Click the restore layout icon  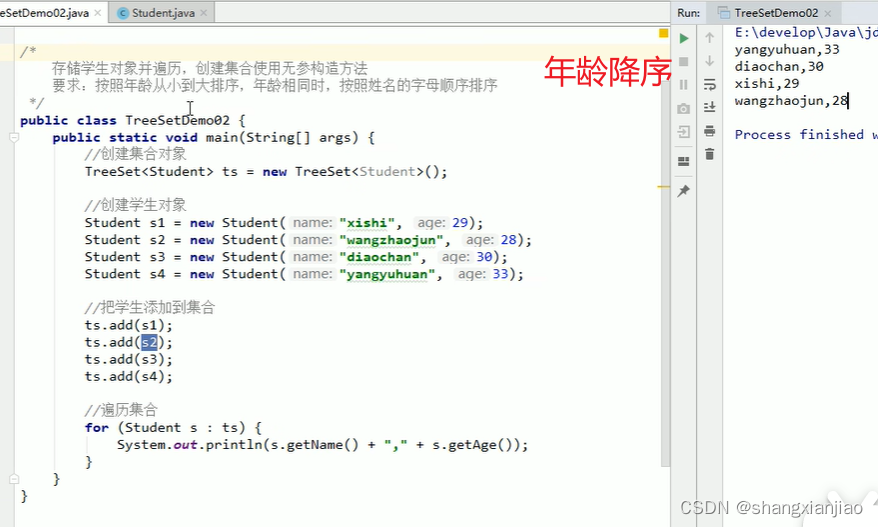[x=684, y=161]
